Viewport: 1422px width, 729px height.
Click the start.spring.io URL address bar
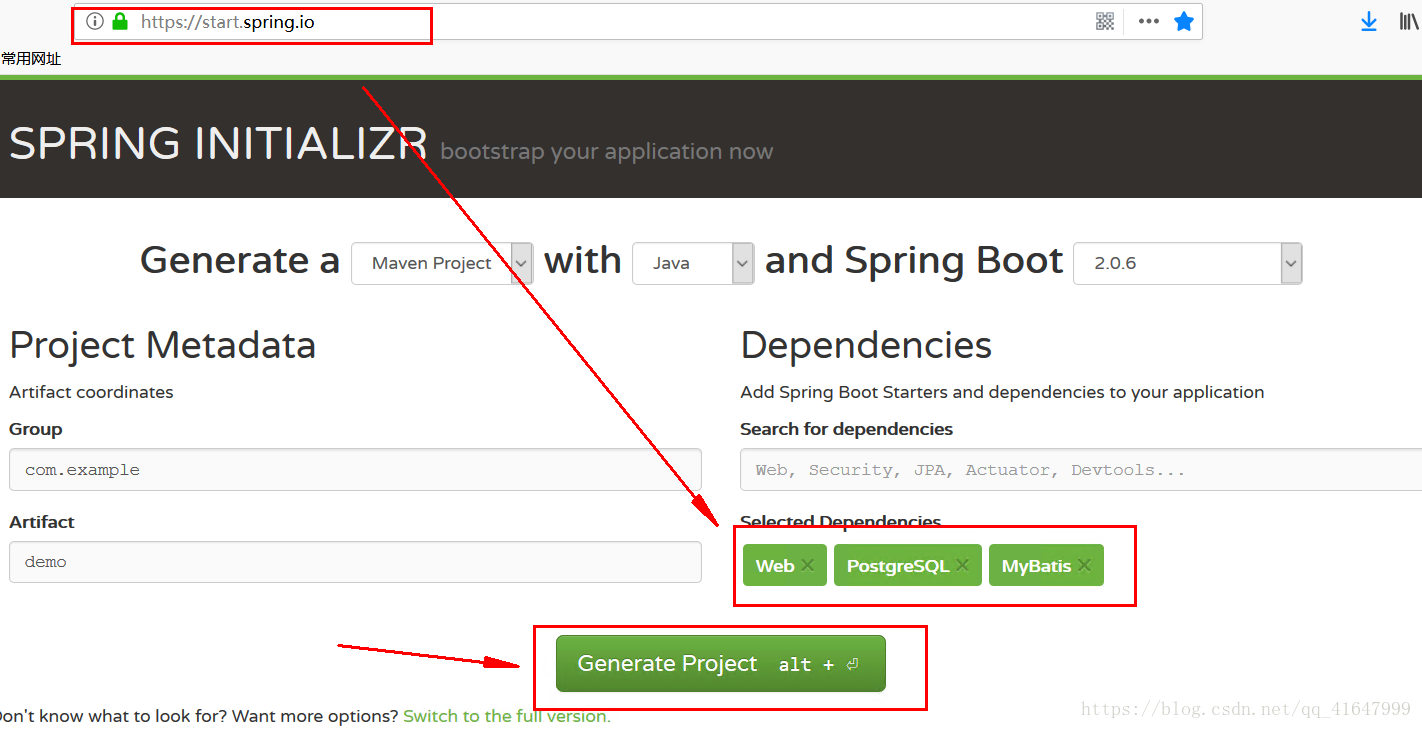tap(600, 21)
